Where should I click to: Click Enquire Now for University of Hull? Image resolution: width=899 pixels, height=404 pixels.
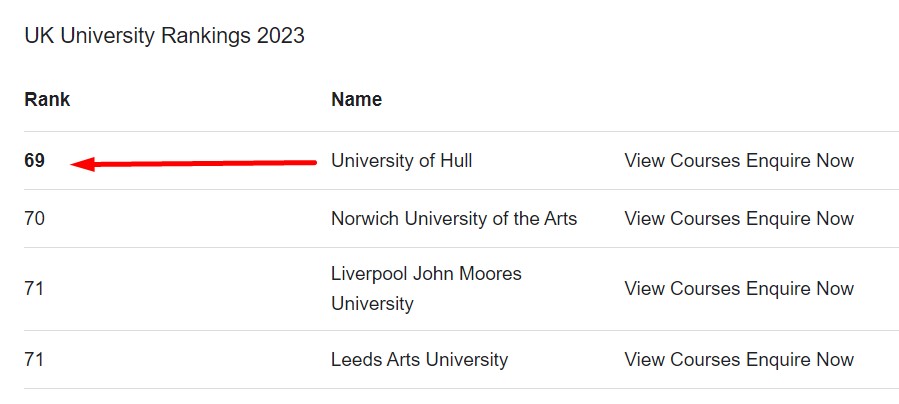click(800, 160)
